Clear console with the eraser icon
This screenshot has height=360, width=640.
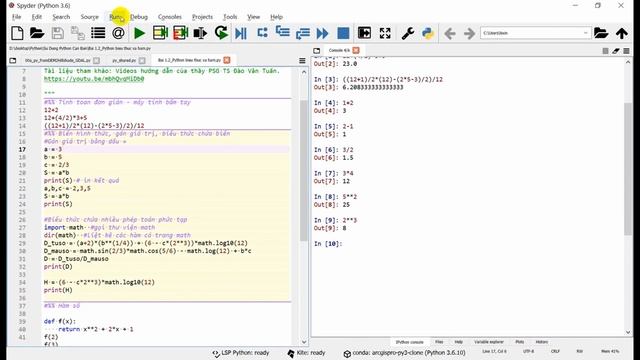click(616, 51)
